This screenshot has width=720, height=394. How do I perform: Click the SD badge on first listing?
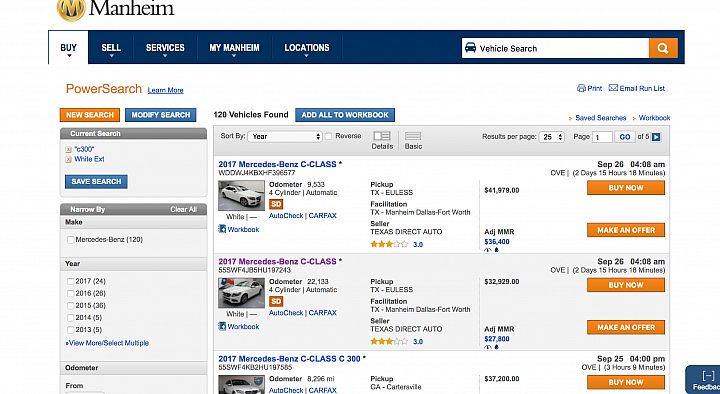(x=276, y=204)
